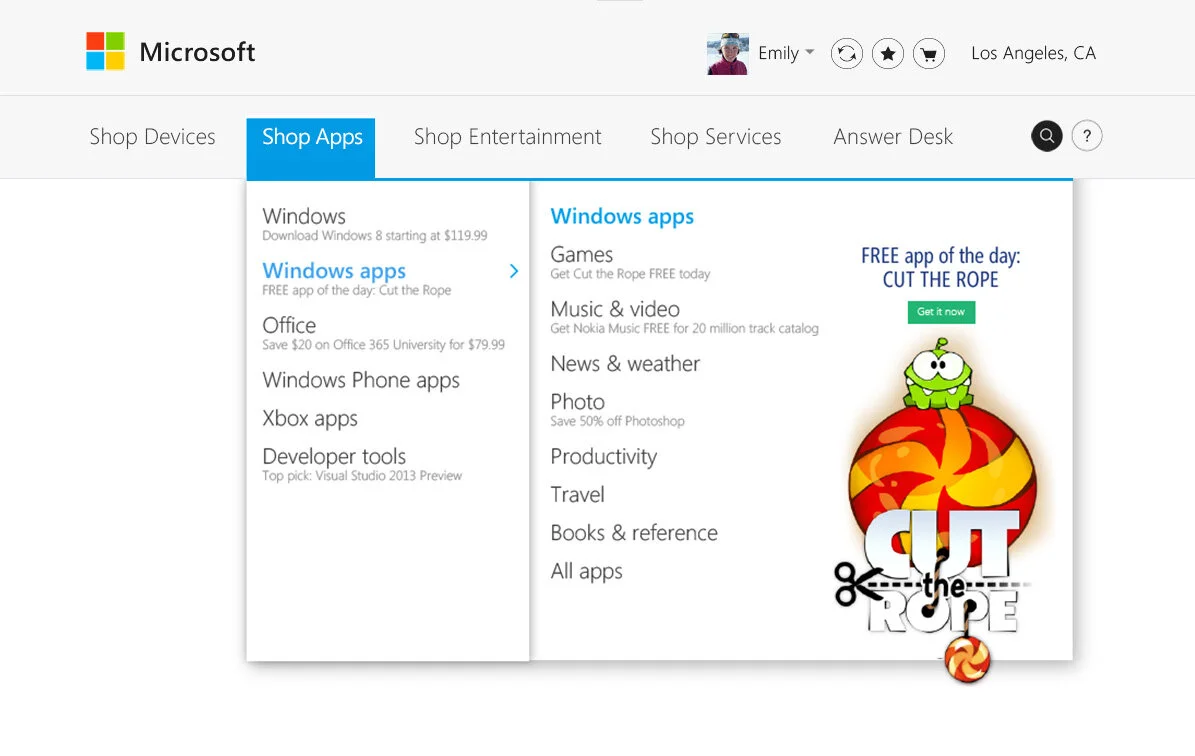Viewport: 1195px width, 756px height.
Task: Select the Office submenu entry
Action: pos(289,325)
